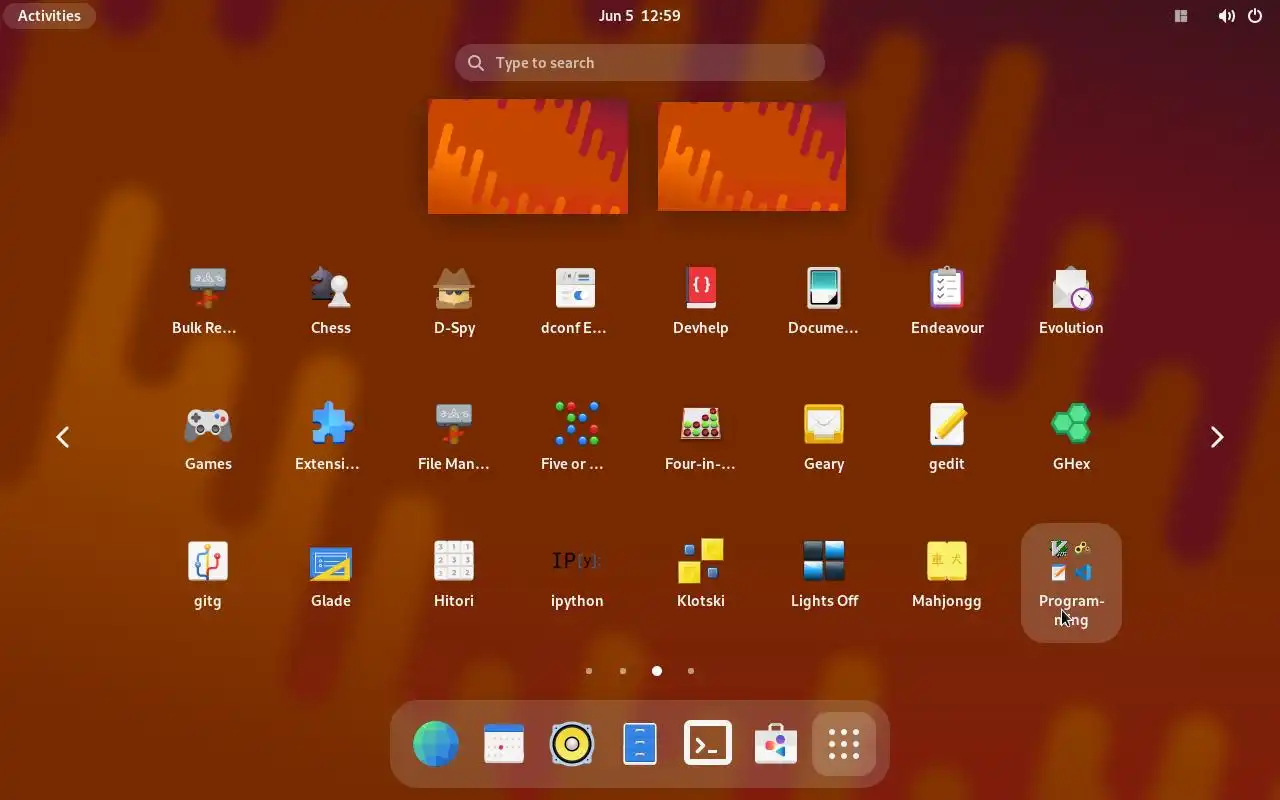Image resolution: width=1280 pixels, height=800 pixels.
Task: Click the Type to search field
Action: coord(640,63)
